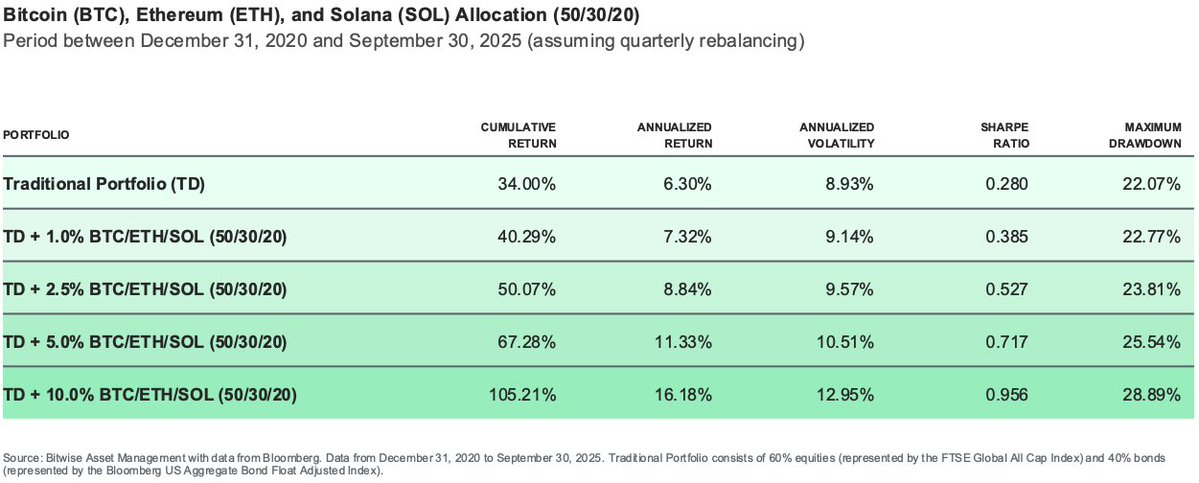This screenshot has height=483, width=1199.
Task: Select the TD + 10.0% BTC/ETH/SOL row label
Action: pyautogui.click(x=150, y=395)
